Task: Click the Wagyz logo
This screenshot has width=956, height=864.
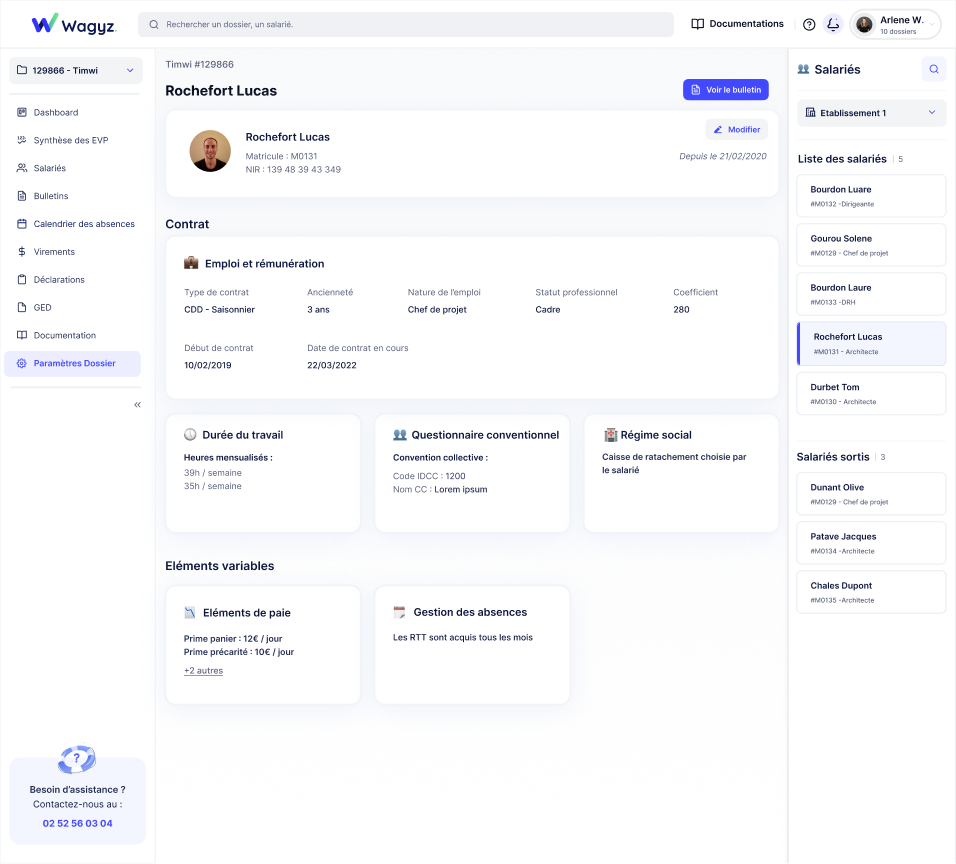Action: [74, 24]
